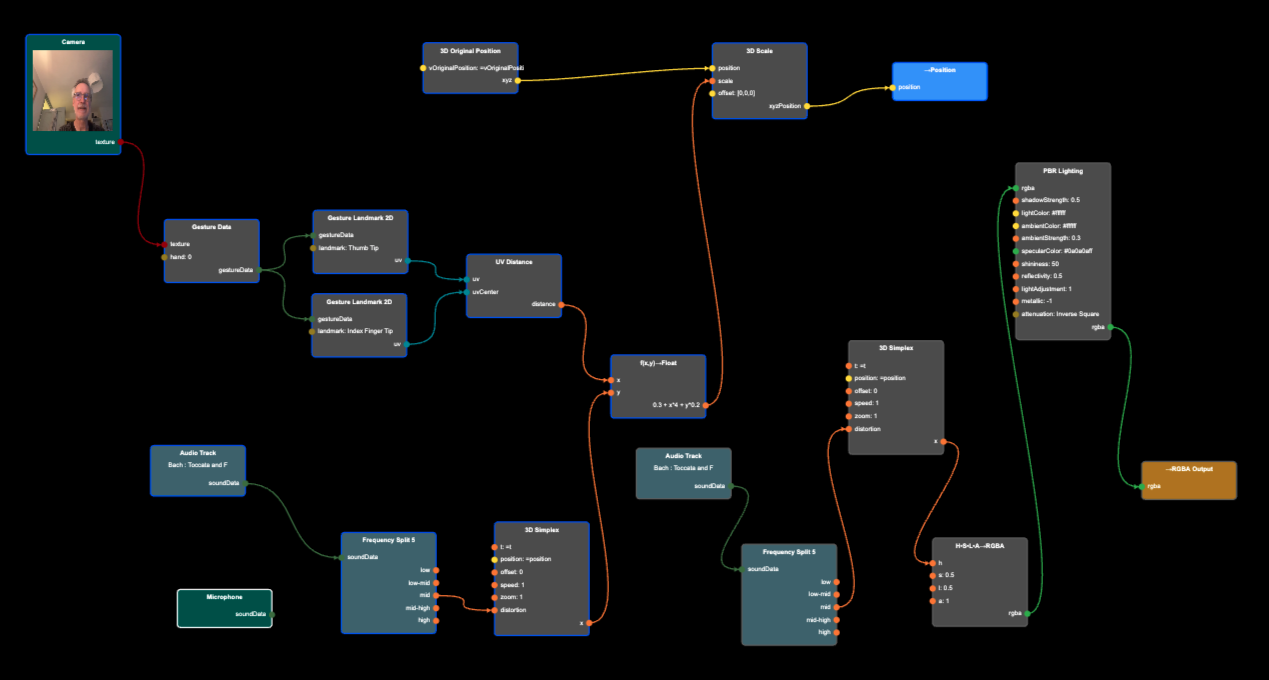This screenshot has height=680, width=1269.
Task: Click the xyzPosition output port
Action: tap(807, 105)
